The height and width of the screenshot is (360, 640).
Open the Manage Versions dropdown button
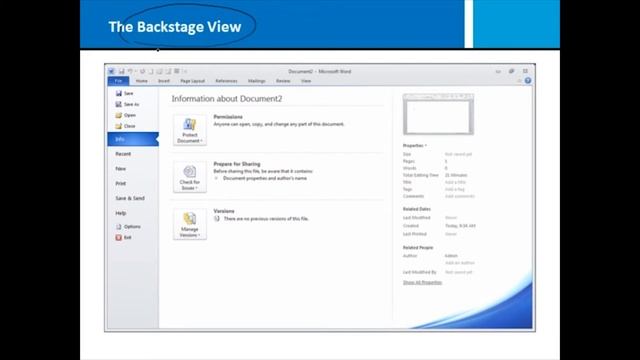[190, 224]
